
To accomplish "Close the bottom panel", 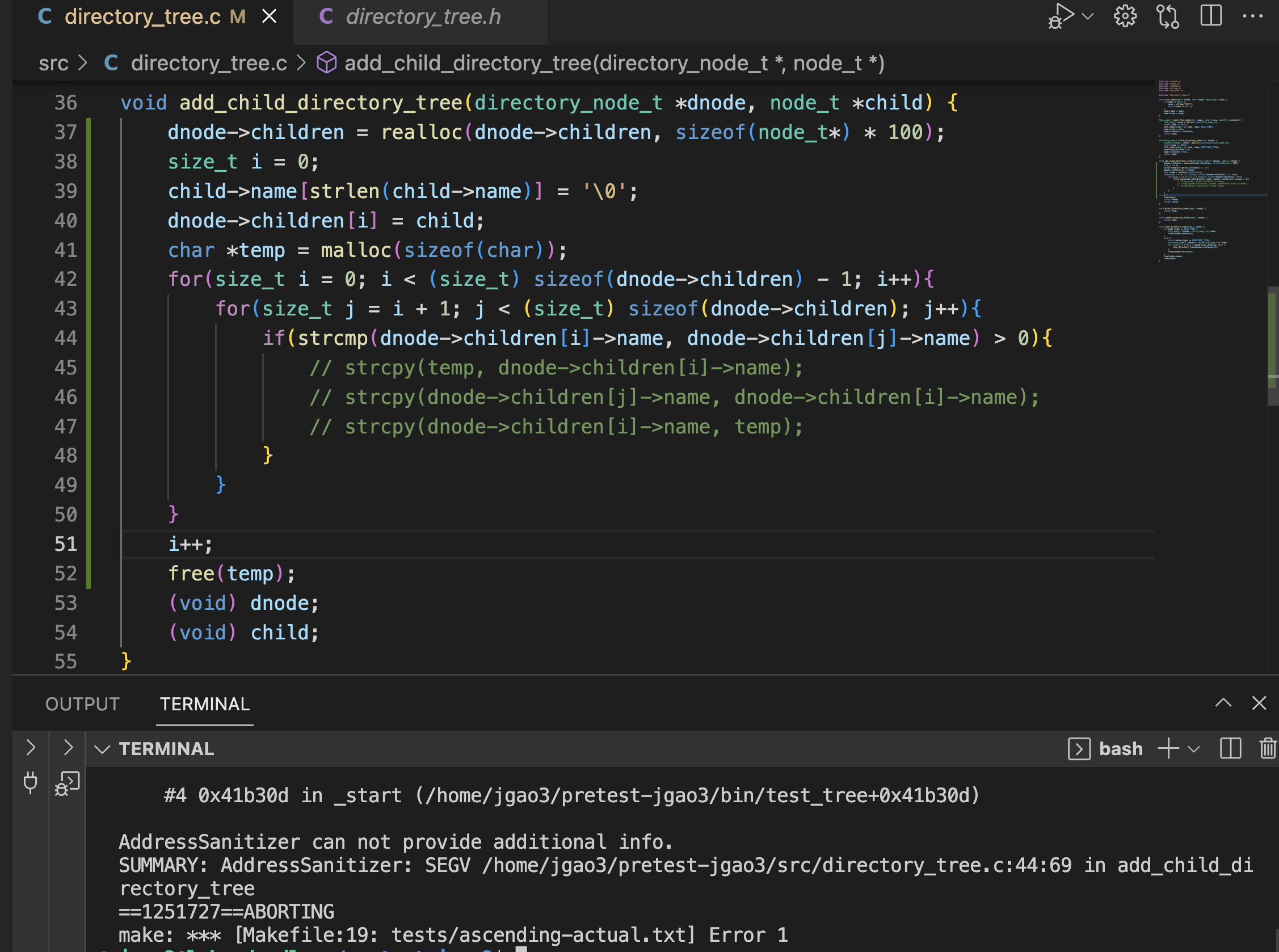I will (1259, 703).
